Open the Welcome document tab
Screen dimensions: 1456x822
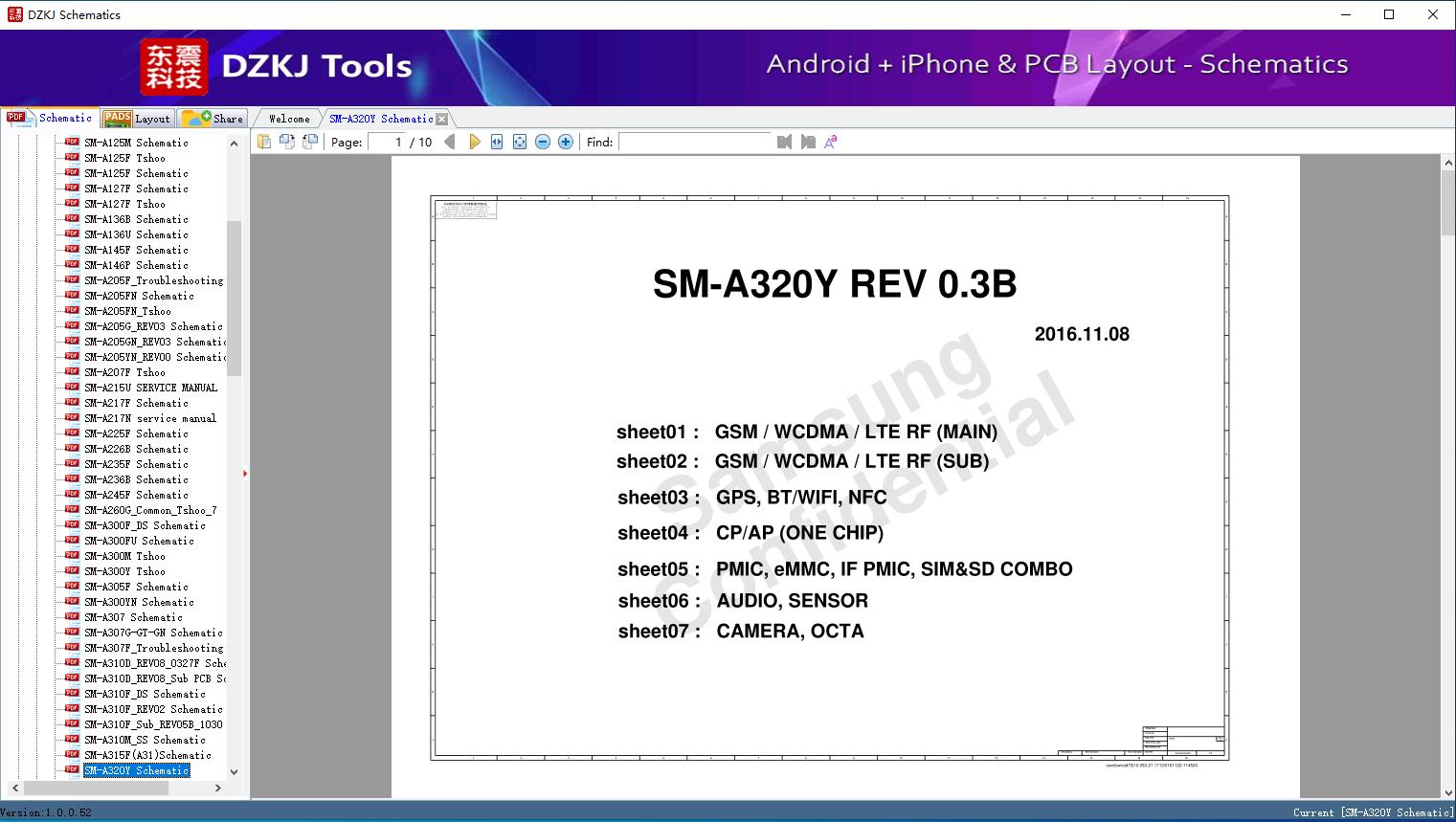point(289,119)
